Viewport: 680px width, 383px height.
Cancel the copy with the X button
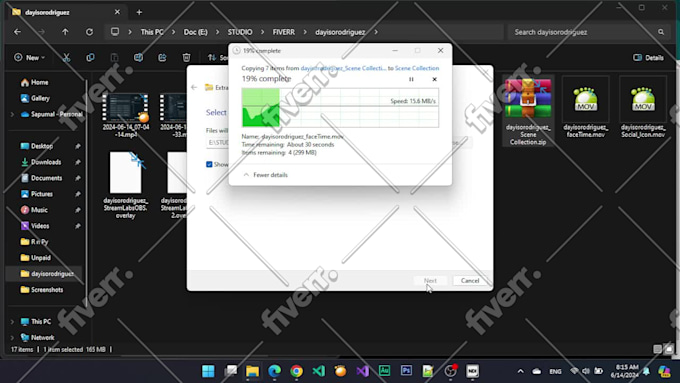[435, 79]
